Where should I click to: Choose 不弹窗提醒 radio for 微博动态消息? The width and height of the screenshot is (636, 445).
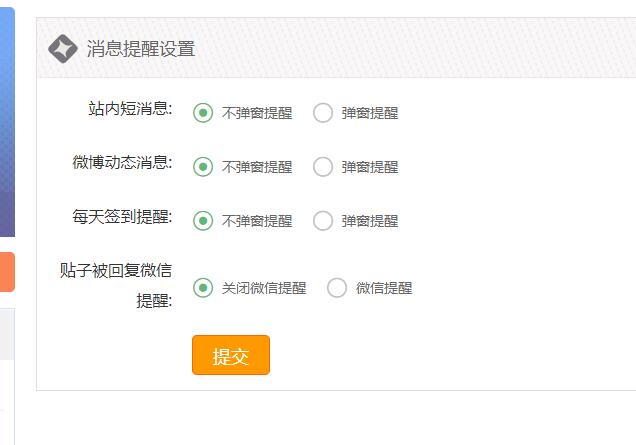point(203,167)
